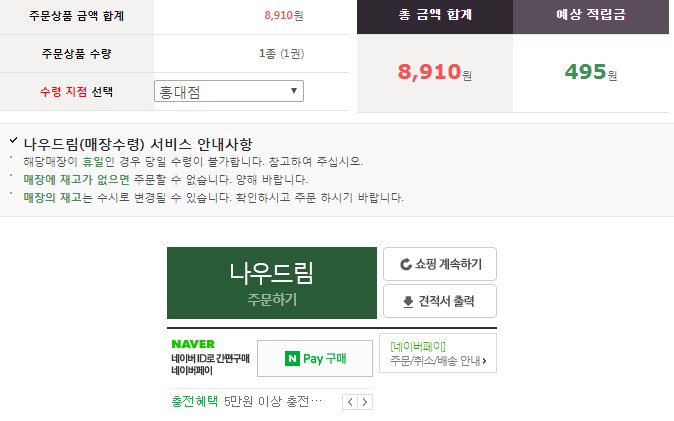
Task: Click the green N logo icon
Action: [292, 359]
